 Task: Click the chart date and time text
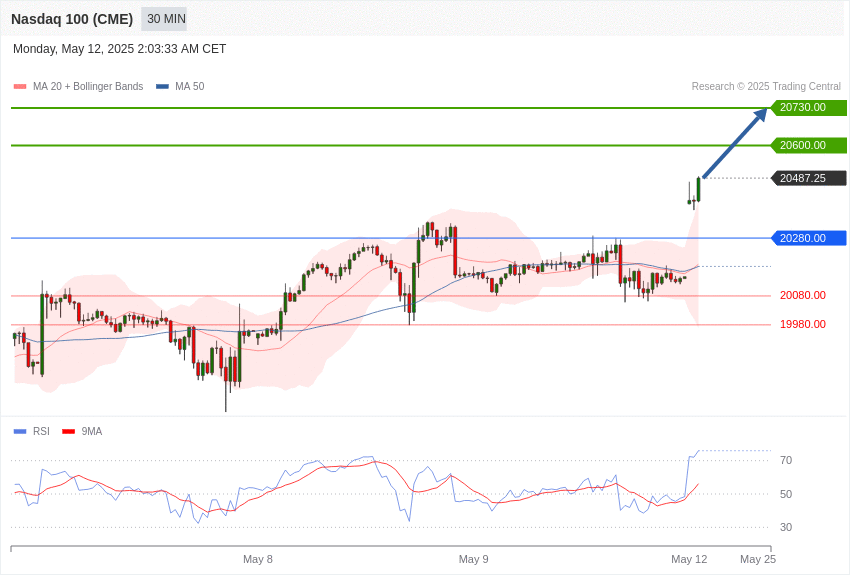pos(119,49)
